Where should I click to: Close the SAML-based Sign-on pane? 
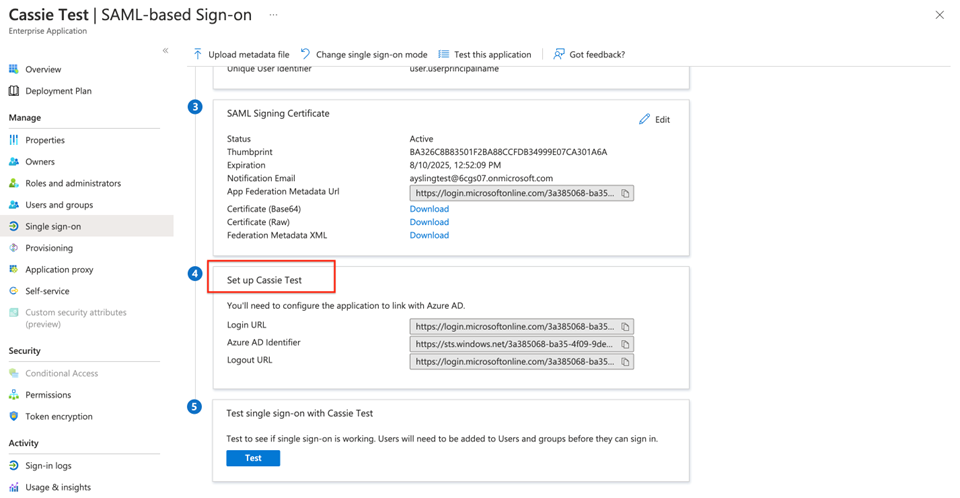(x=939, y=15)
